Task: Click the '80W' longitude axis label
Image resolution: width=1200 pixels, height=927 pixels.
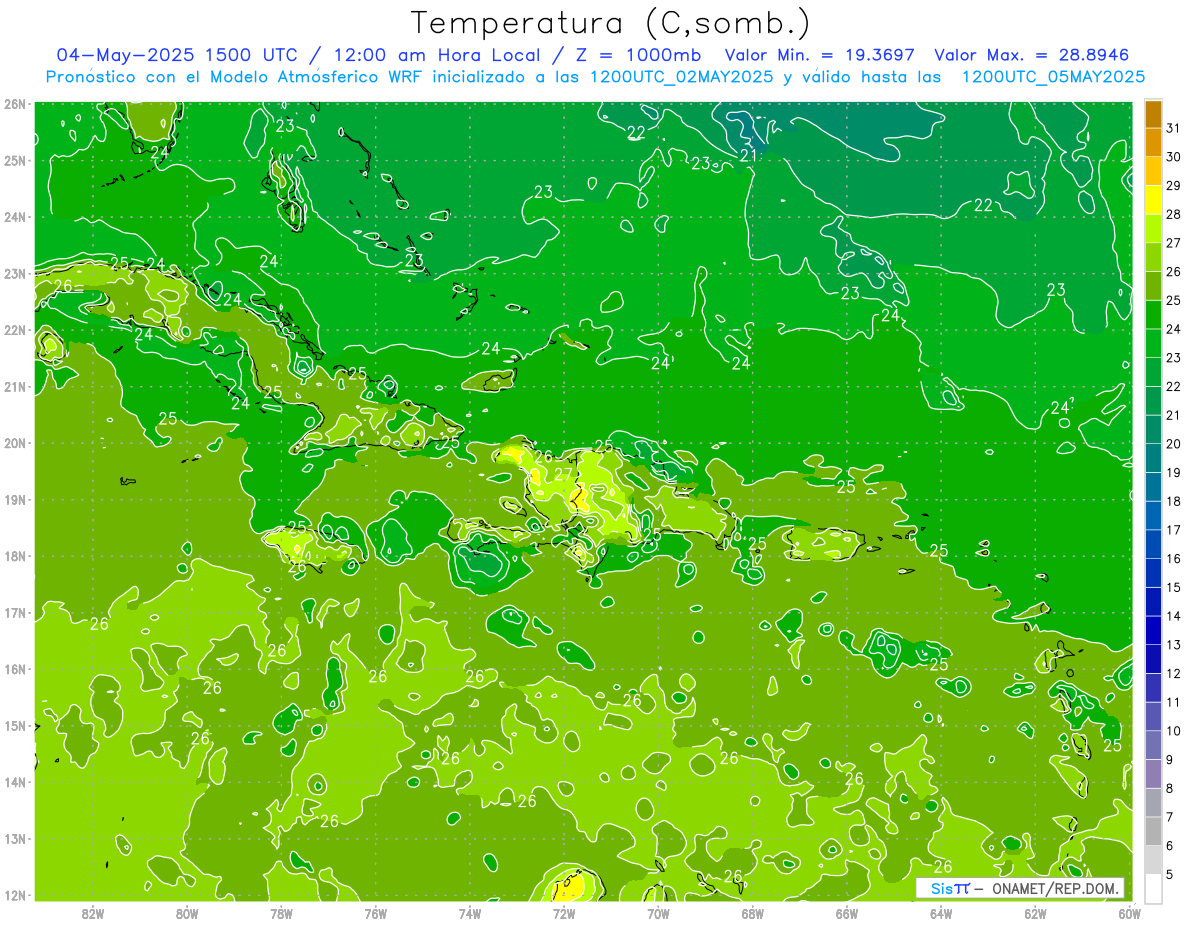Action: [187, 912]
